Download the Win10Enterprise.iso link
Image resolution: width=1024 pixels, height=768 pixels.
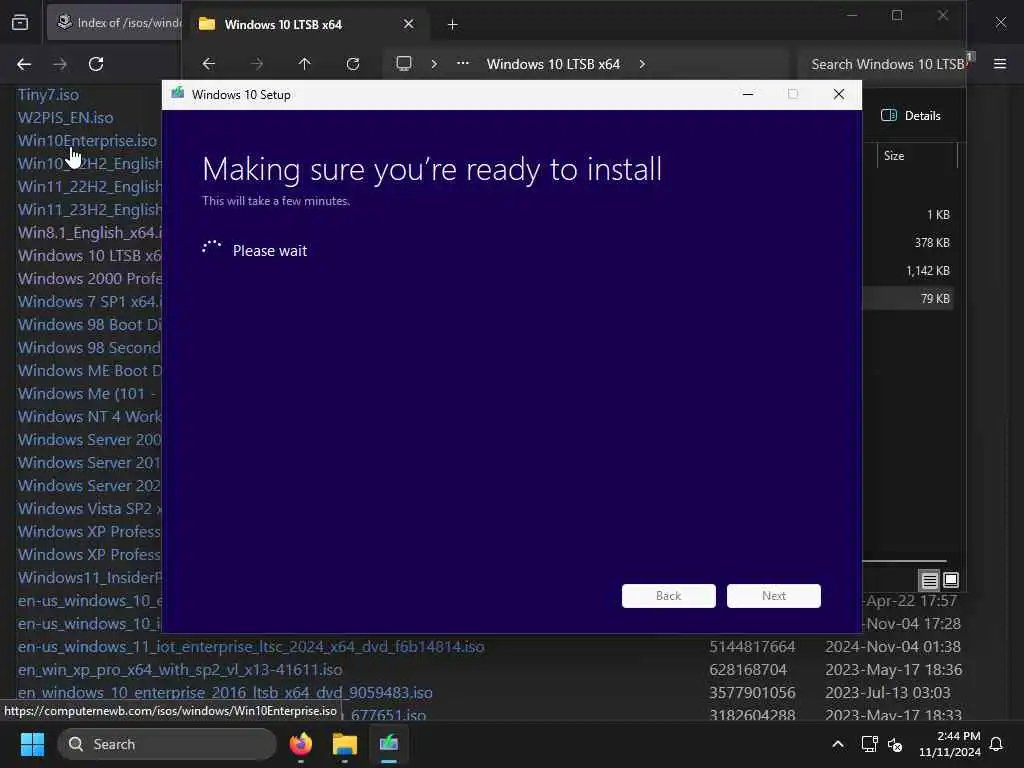[88, 140]
